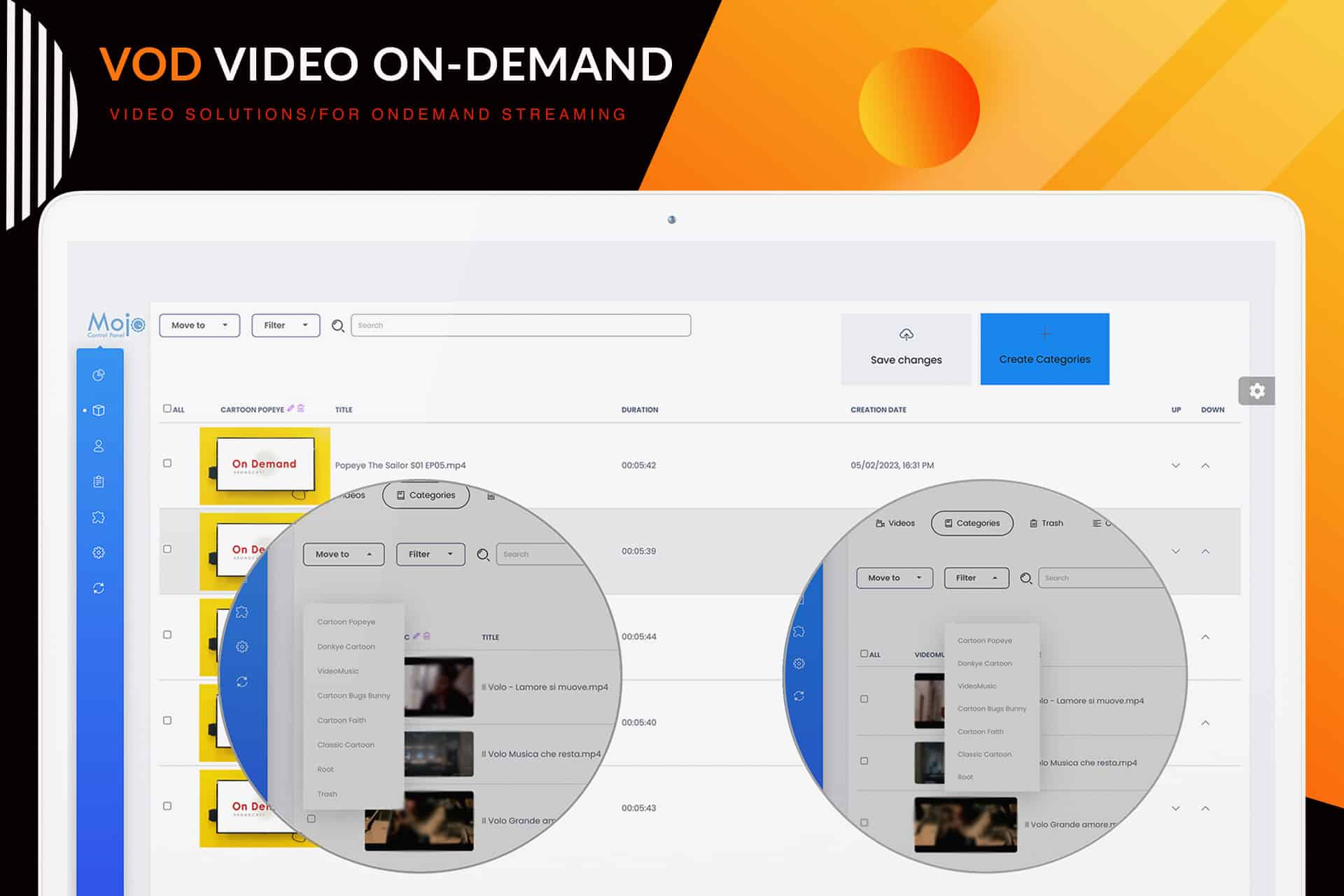Open the main Move to dropdown
The height and width of the screenshot is (896, 1344).
[x=199, y=325]
